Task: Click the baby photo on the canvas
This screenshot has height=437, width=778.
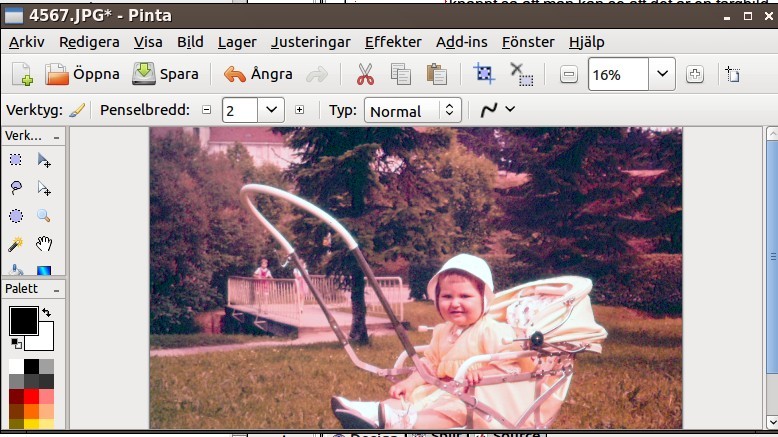Action: tap(416, 278)
